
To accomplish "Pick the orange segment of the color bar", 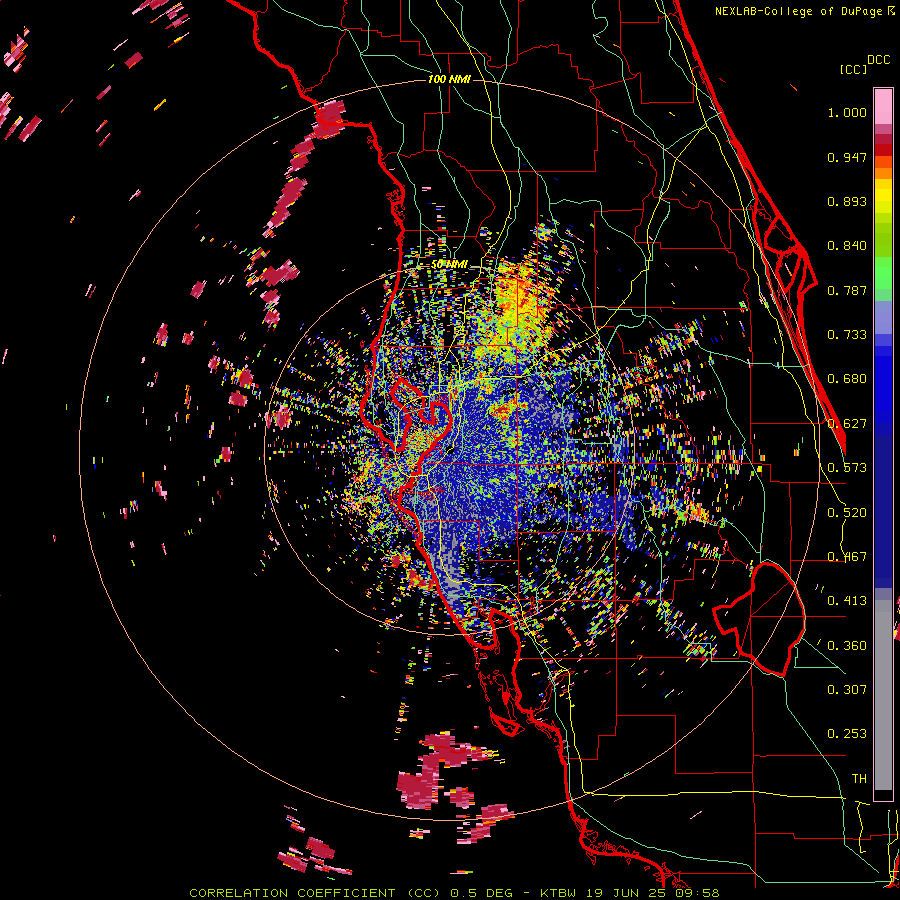I will point(883,173).
